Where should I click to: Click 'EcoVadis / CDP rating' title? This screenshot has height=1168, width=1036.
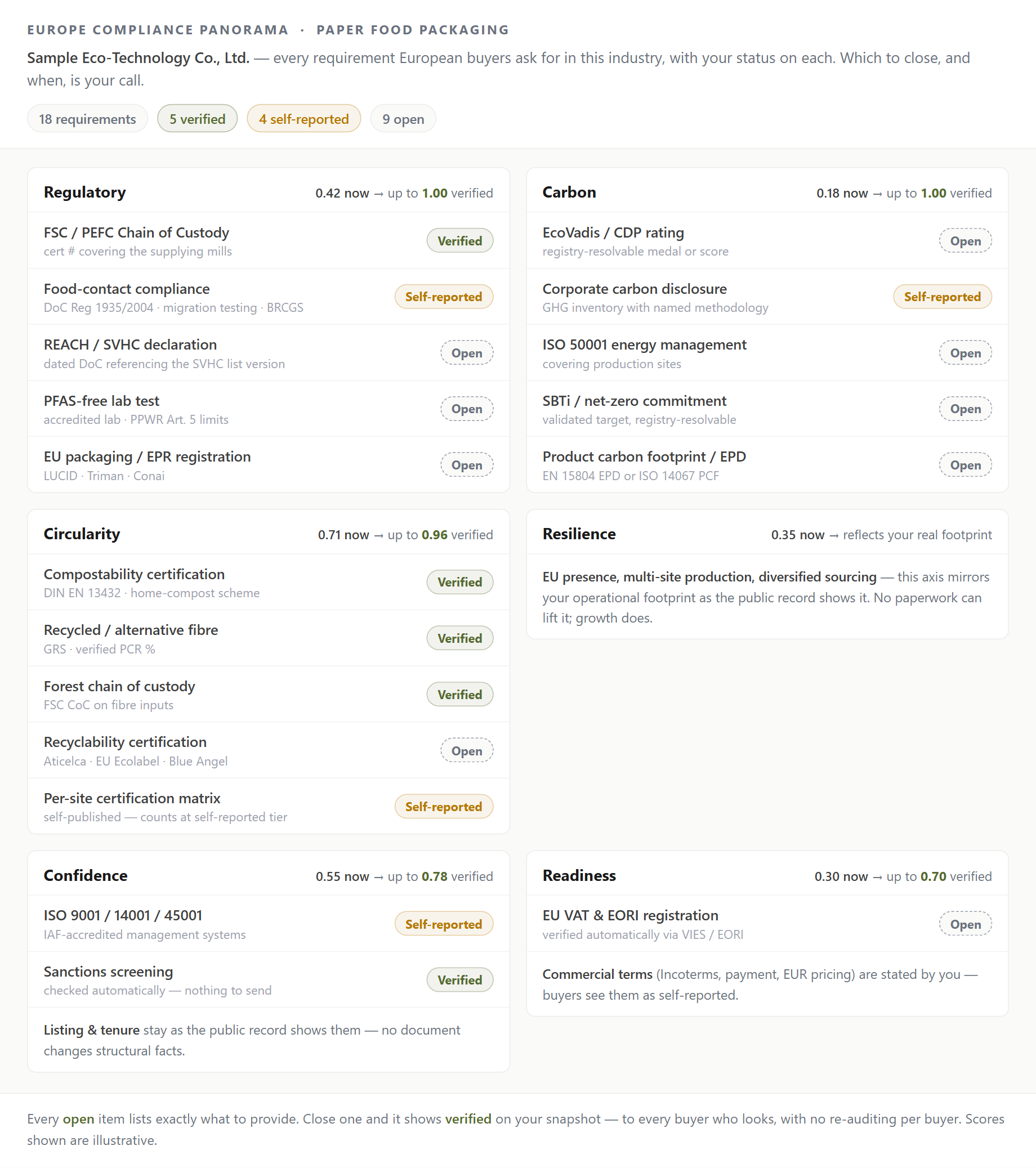tap(613, 232)
